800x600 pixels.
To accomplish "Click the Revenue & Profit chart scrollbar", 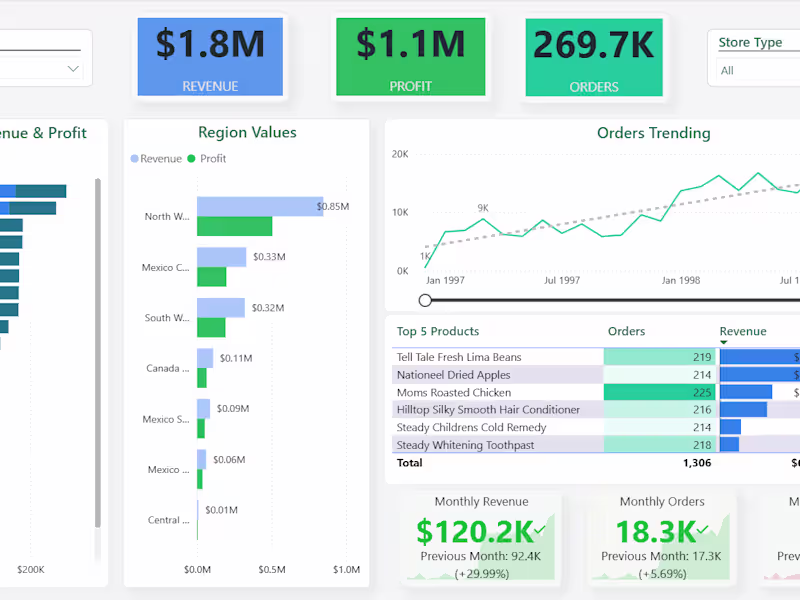I will click(x=97, y=353).
